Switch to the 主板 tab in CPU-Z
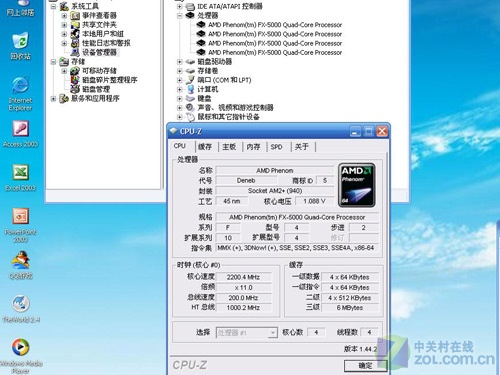This screenshot has width=500, height=375. click(229, 147)
